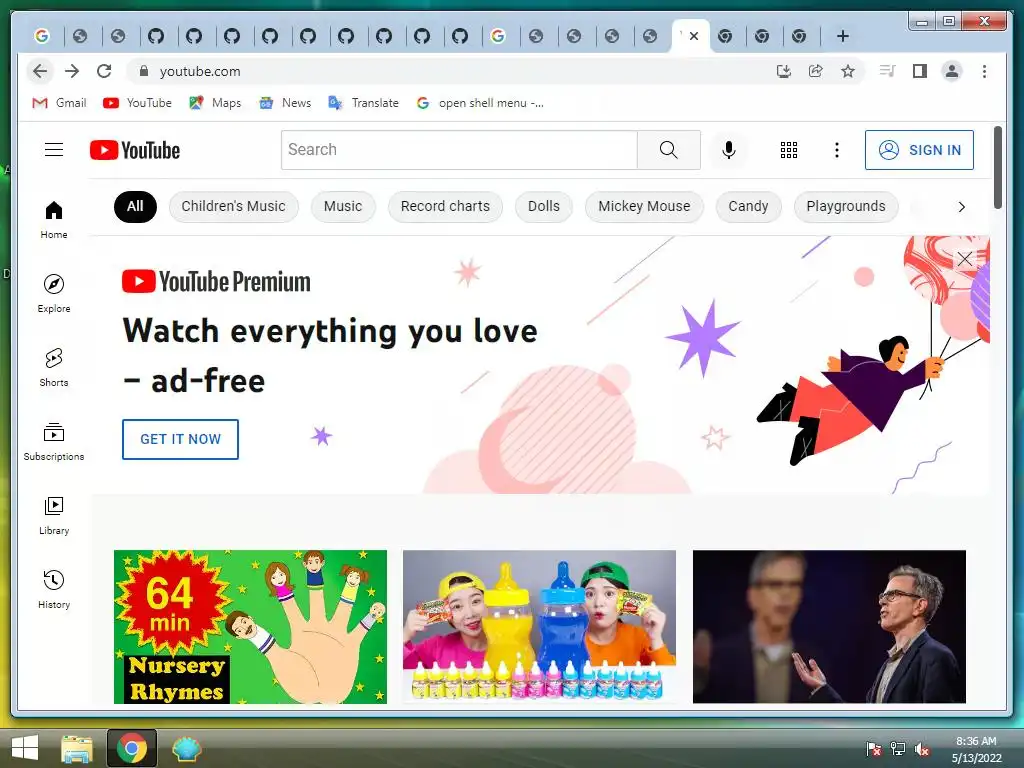
Task: Reload the page
Action: tap(104, 71)
